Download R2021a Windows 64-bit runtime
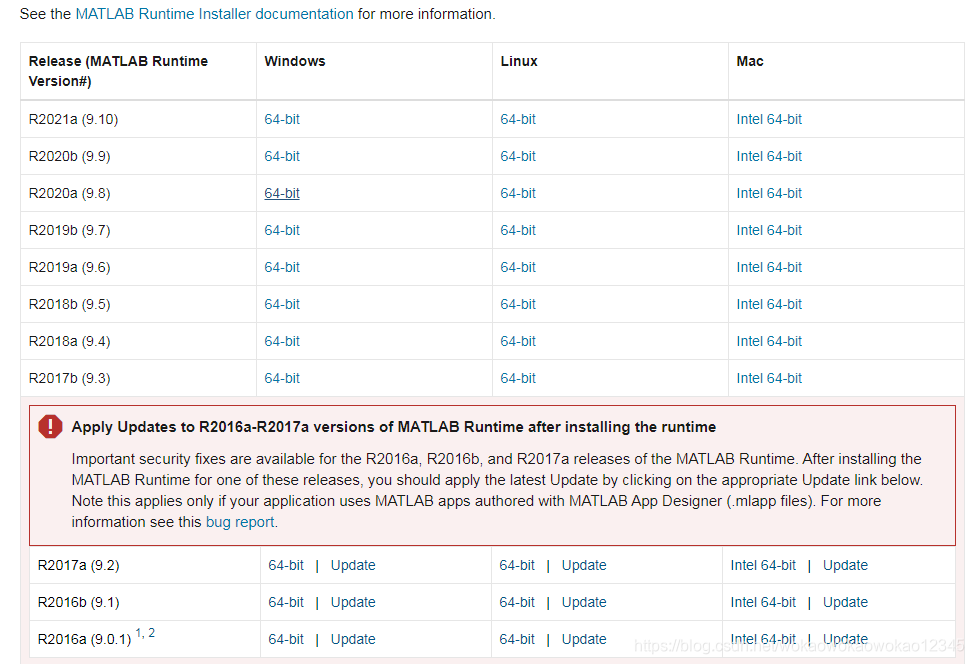The image size is (974, 664). coord(282,119)
